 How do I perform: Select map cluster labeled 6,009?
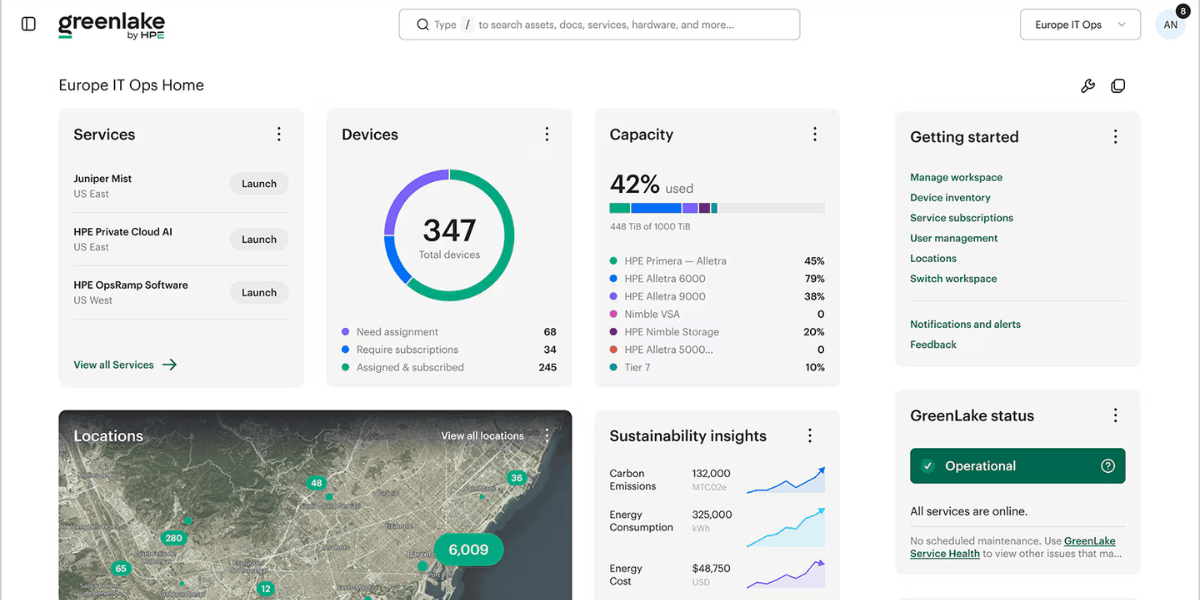[x=468, y=549]
